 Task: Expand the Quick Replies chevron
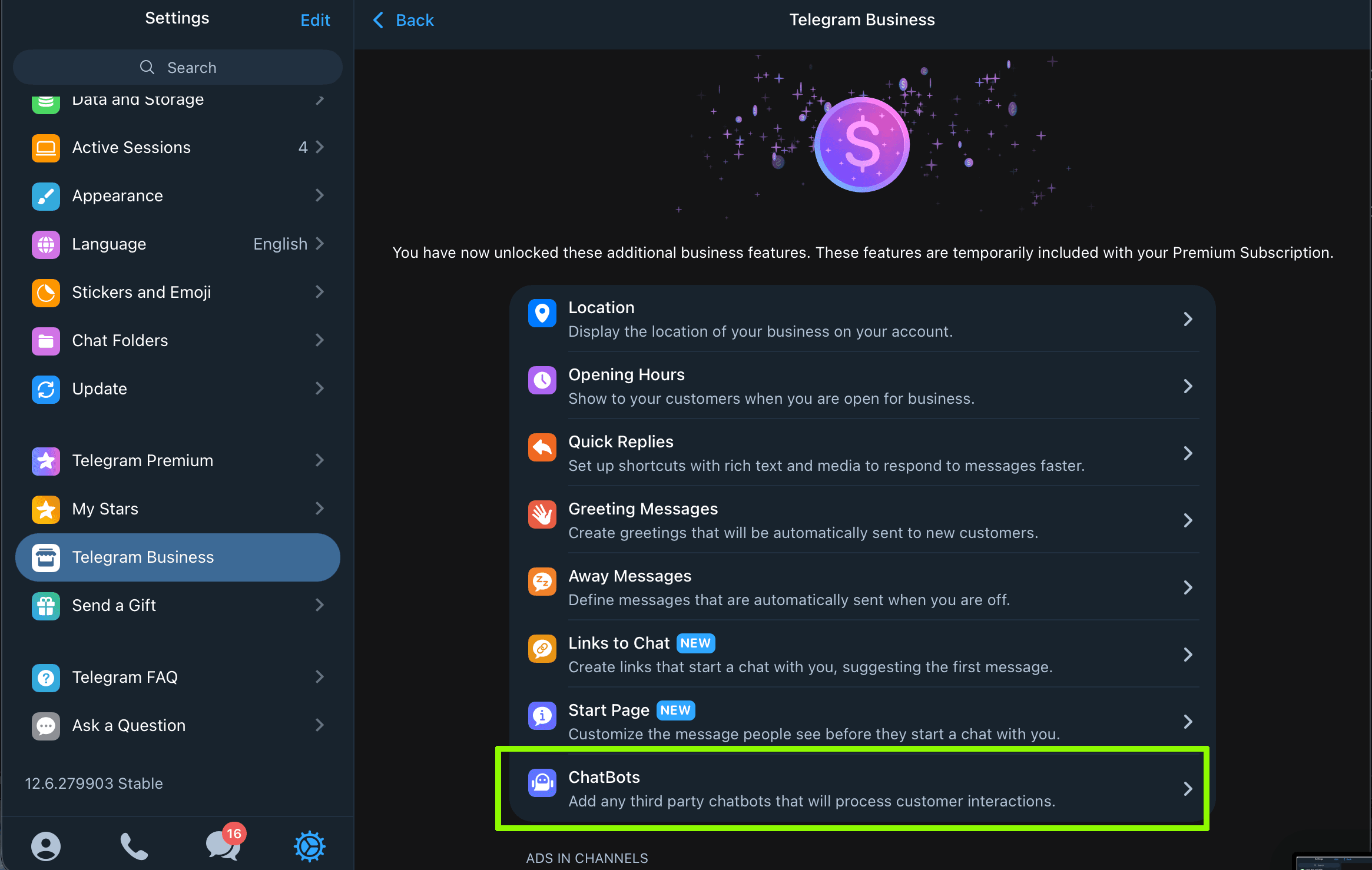(1188, 453)
